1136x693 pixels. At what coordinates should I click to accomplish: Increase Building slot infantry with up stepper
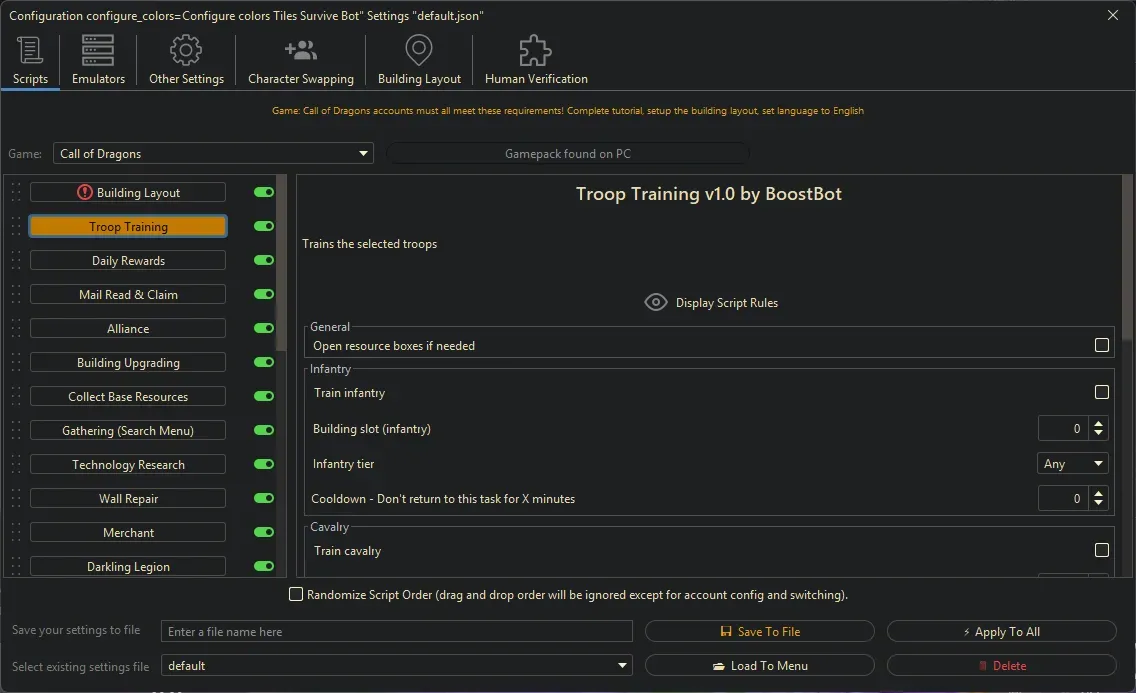(x=1098, y=422)
